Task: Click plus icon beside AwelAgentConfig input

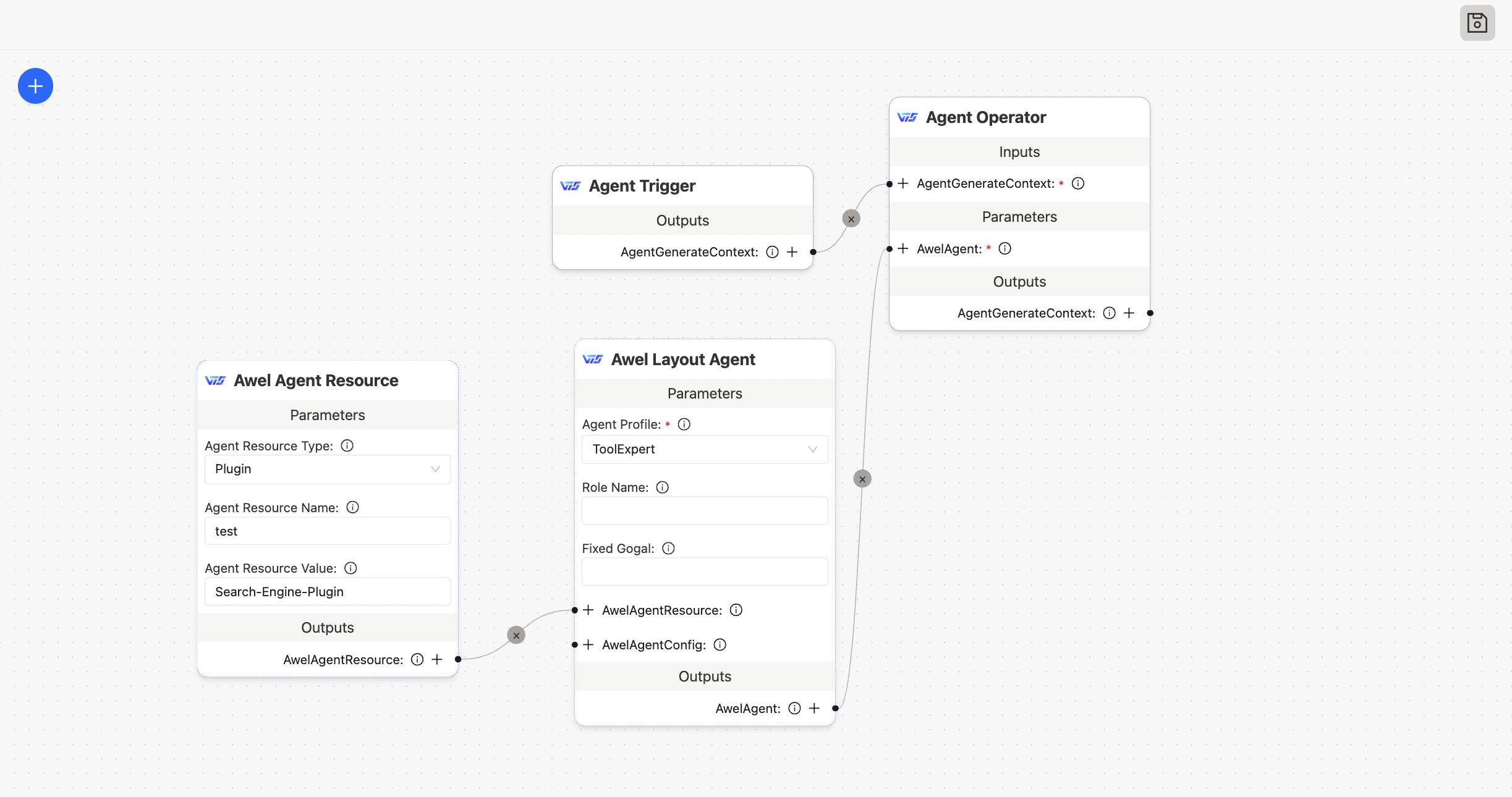Action: click(588, 645)
